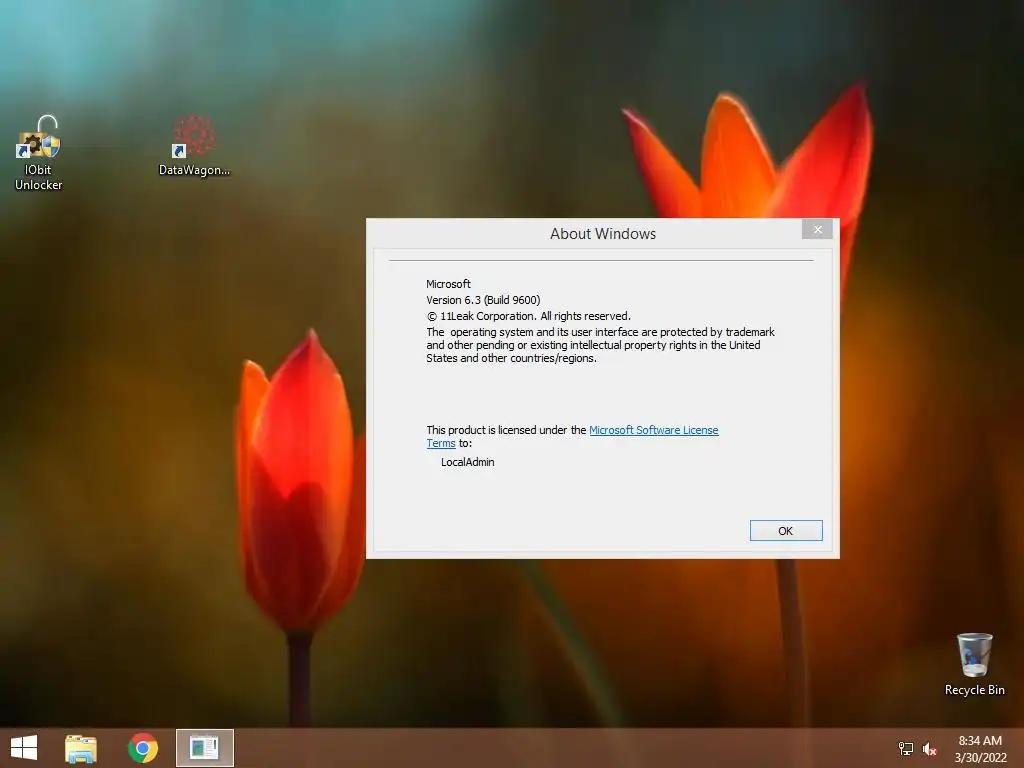Click the 'Recycle Bin' label text
1024x768 pixels.
click(x=974, y=690)
